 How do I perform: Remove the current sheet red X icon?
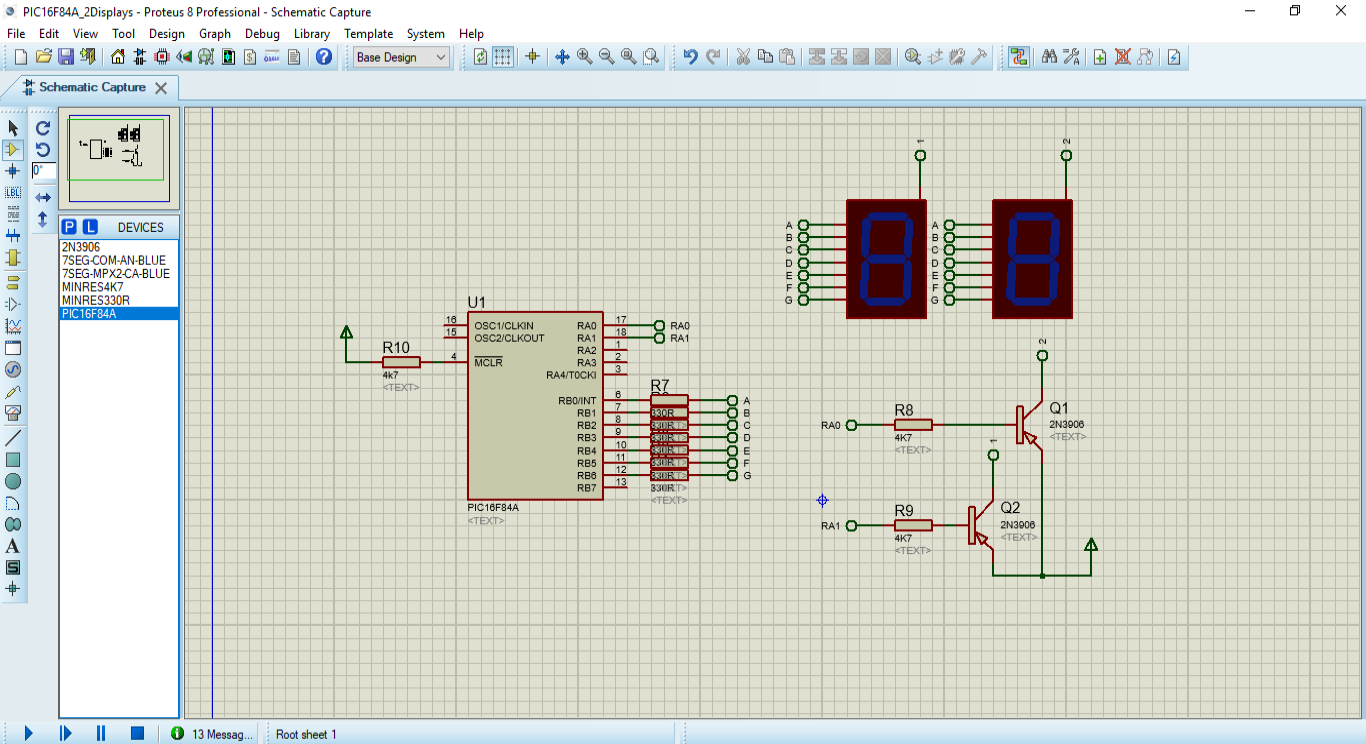(1123, 57)
